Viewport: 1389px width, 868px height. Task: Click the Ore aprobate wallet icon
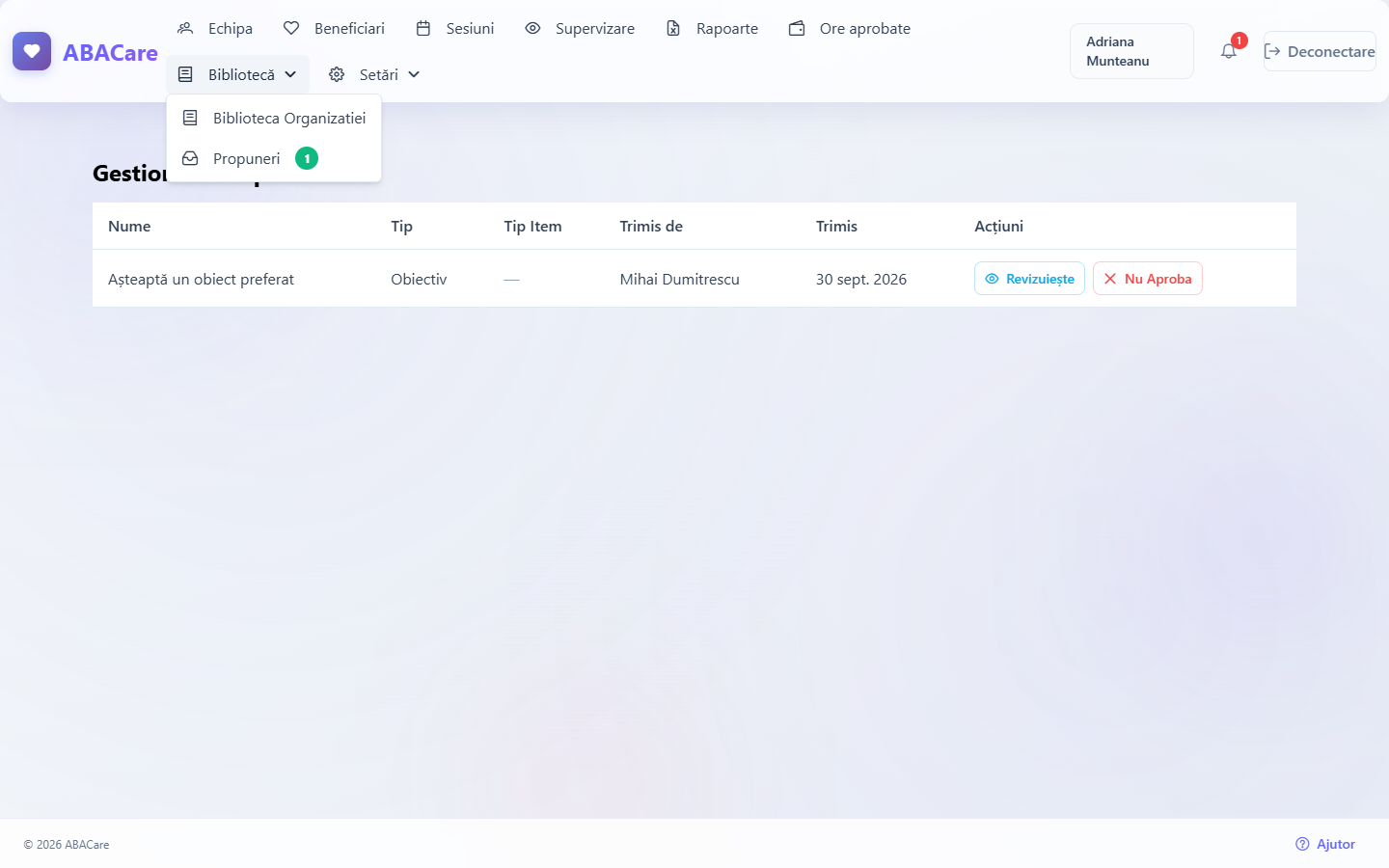tap(797, 28)
